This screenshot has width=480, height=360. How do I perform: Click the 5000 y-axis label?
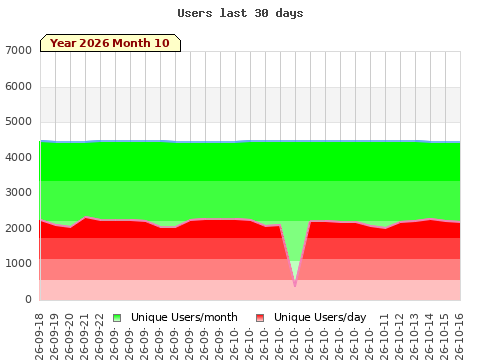tap(18, 121)
